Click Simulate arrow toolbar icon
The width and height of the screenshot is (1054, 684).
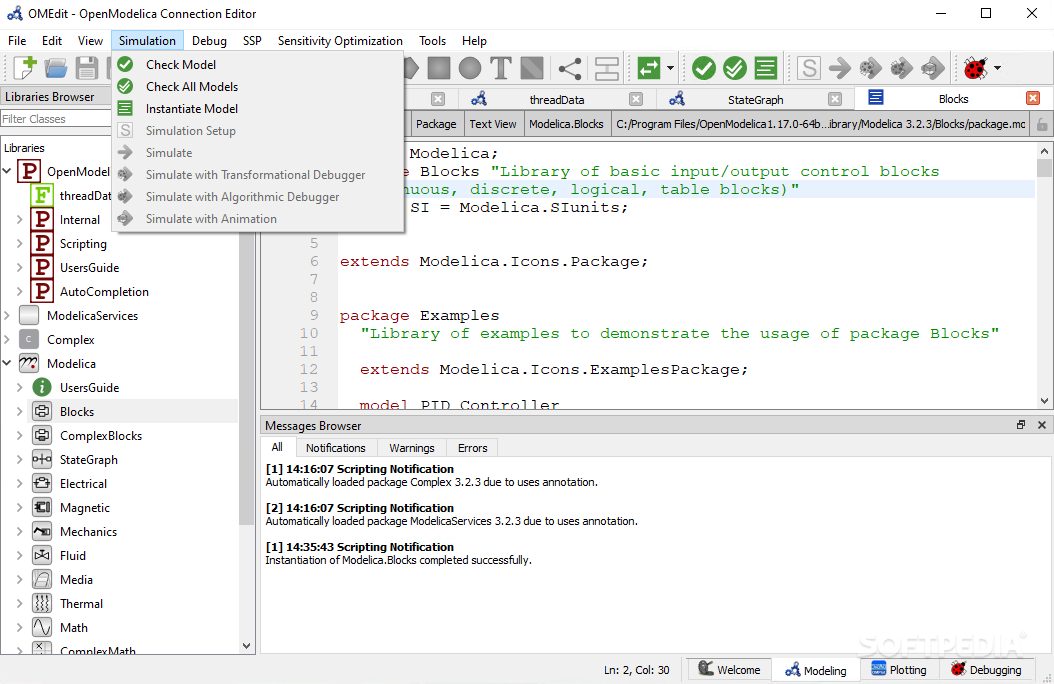[x=840, y=68]
